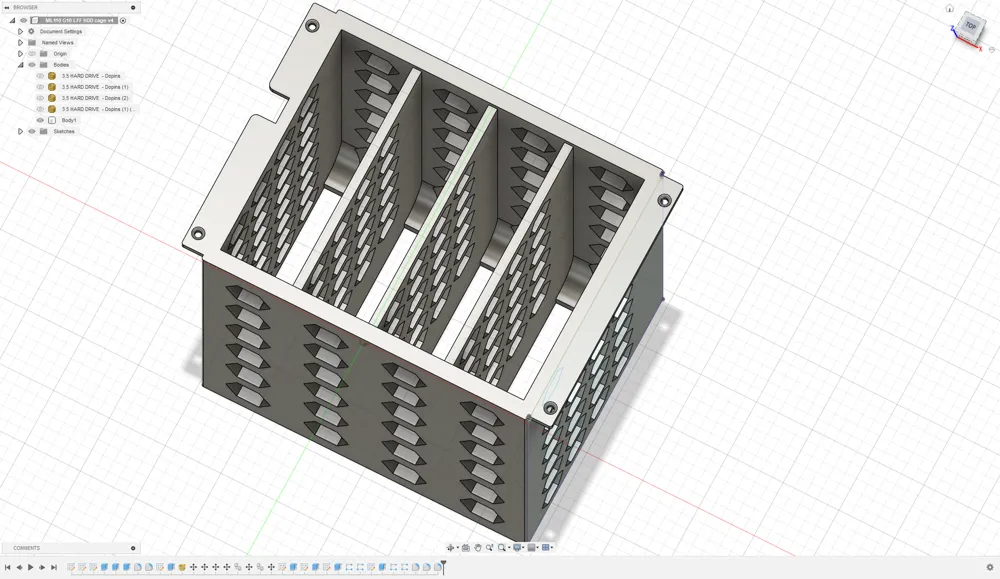Open the Display Settings dropdown arrow
Screen dimensions: 1000x579
click(x=523, y=547)
